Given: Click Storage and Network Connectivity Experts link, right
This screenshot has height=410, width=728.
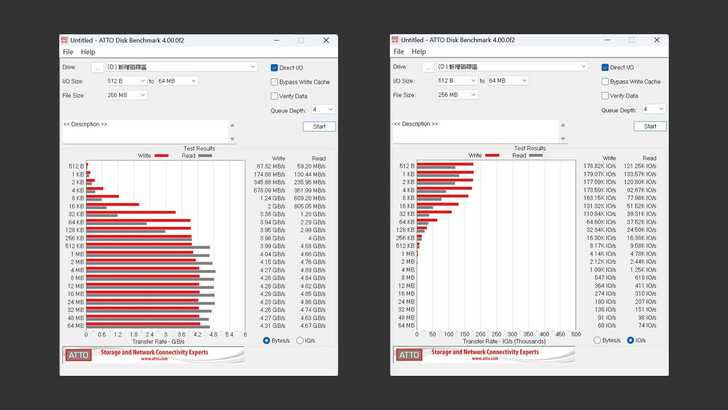Looking at the screenshot, I should [x=485, y=352].
